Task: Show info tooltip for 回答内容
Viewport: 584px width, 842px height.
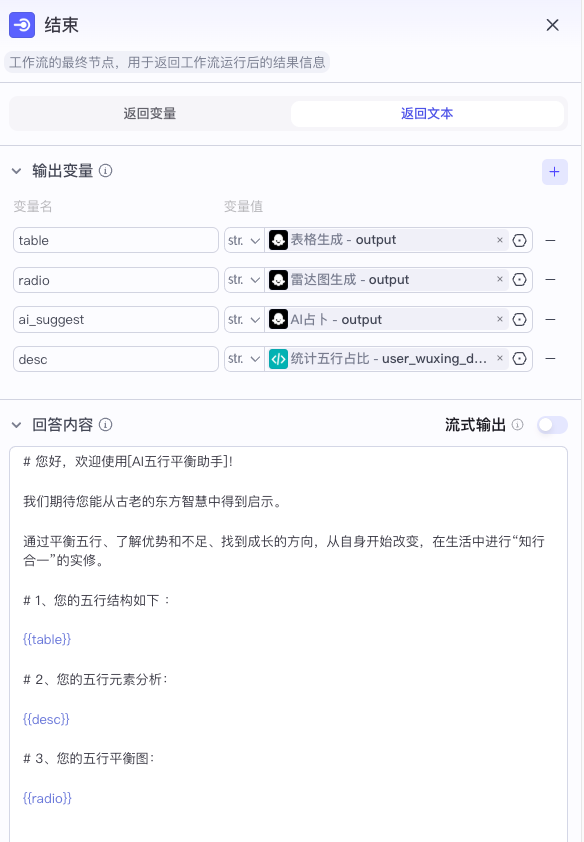Action: pos(106,425)
